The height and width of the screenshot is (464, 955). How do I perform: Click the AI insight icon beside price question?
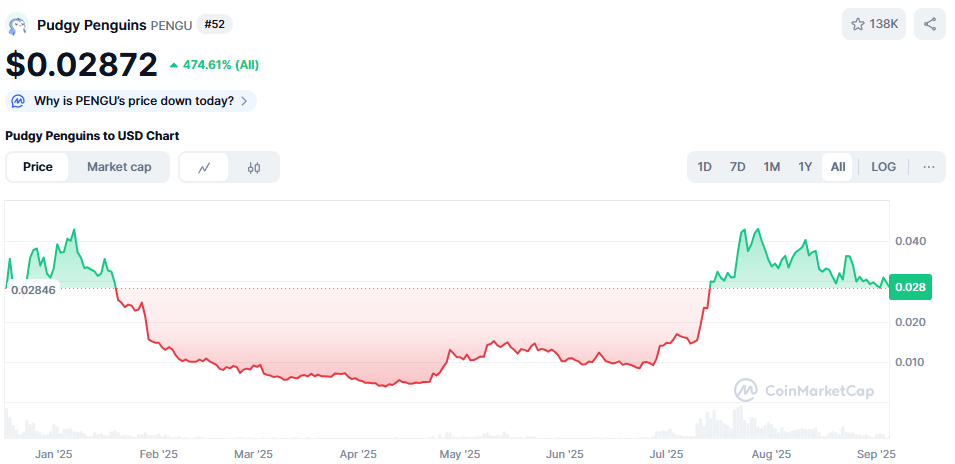click(x=18, y=101)
